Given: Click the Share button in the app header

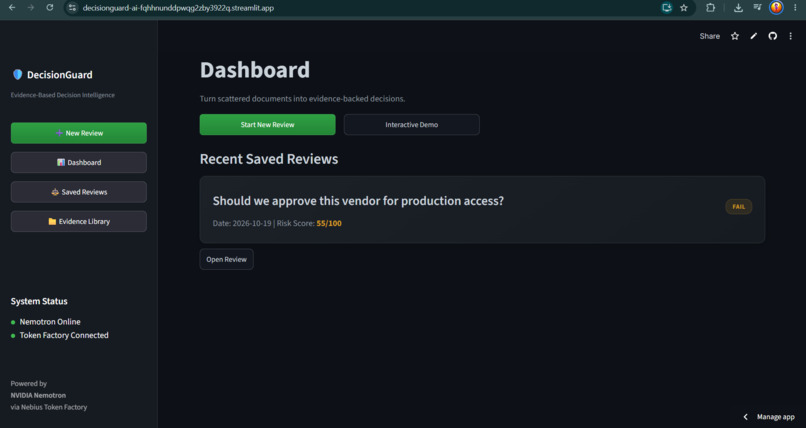Looking at the screenshot, I should pos(709,36).
